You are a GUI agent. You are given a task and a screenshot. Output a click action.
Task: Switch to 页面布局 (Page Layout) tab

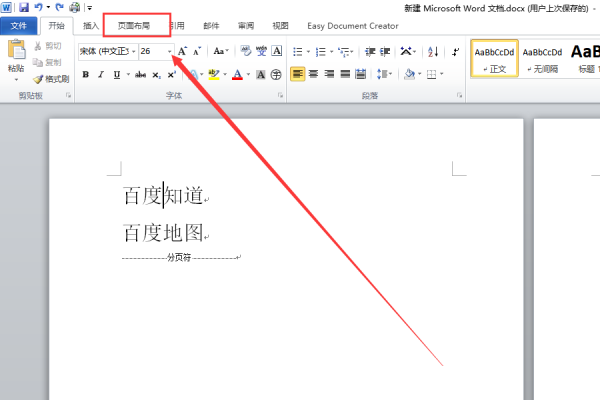(x=134, y=26)
